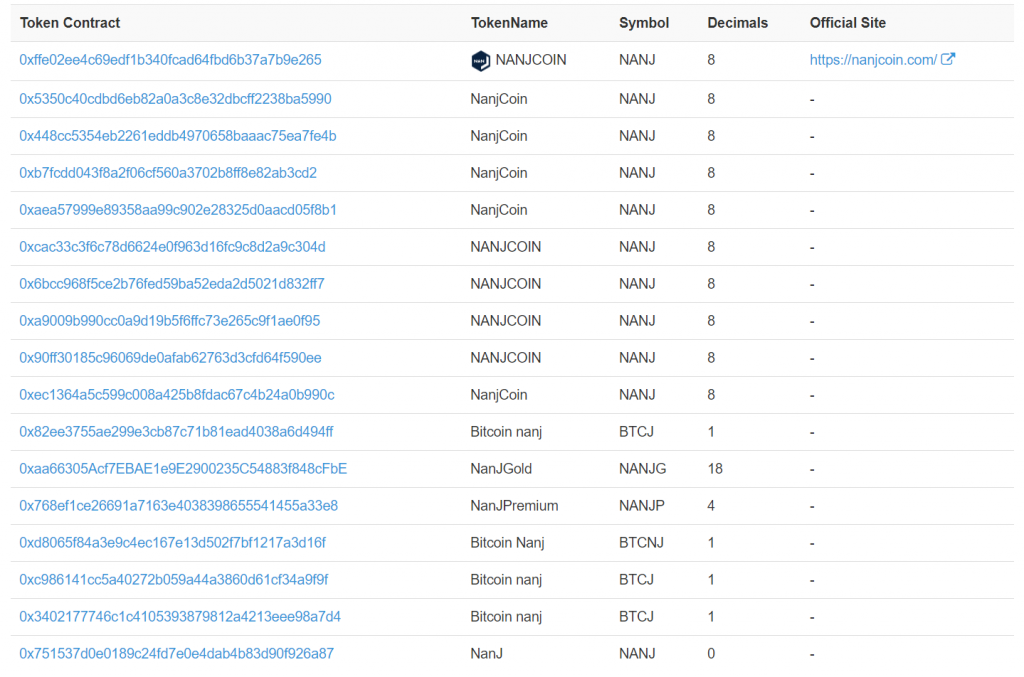Open the https://nanjcoin.com/ official site link
The image size is (1024, 677).
tap(873, 60)
